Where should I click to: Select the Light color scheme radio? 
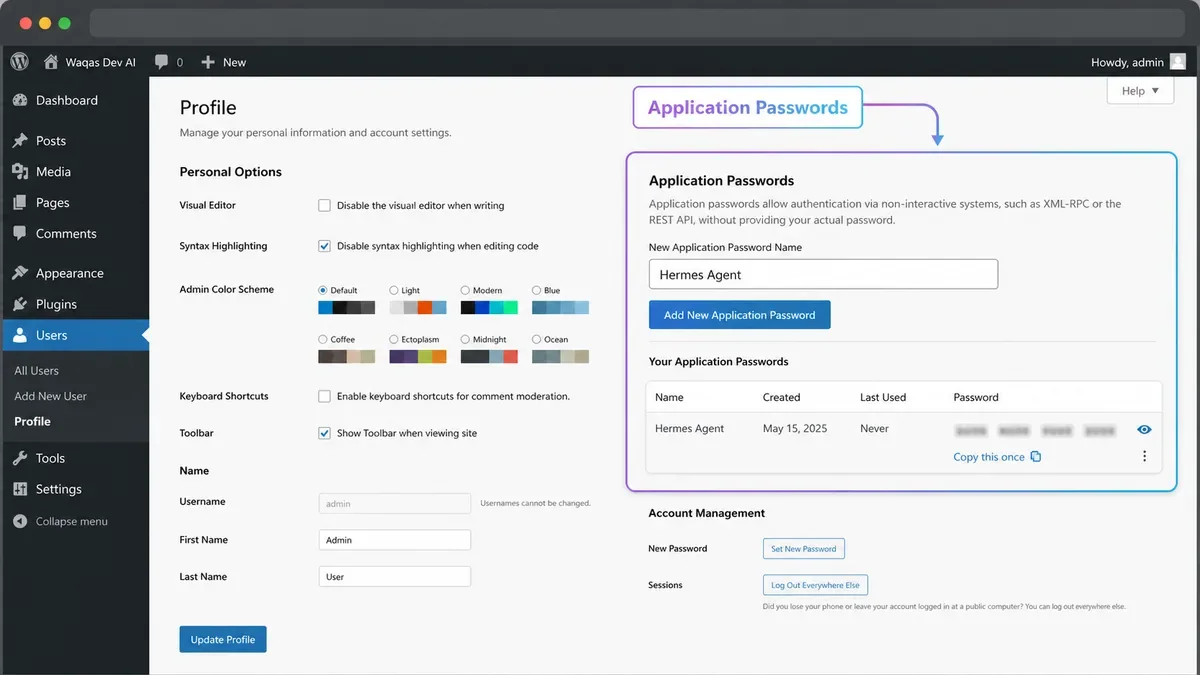[x=394, y=290]
